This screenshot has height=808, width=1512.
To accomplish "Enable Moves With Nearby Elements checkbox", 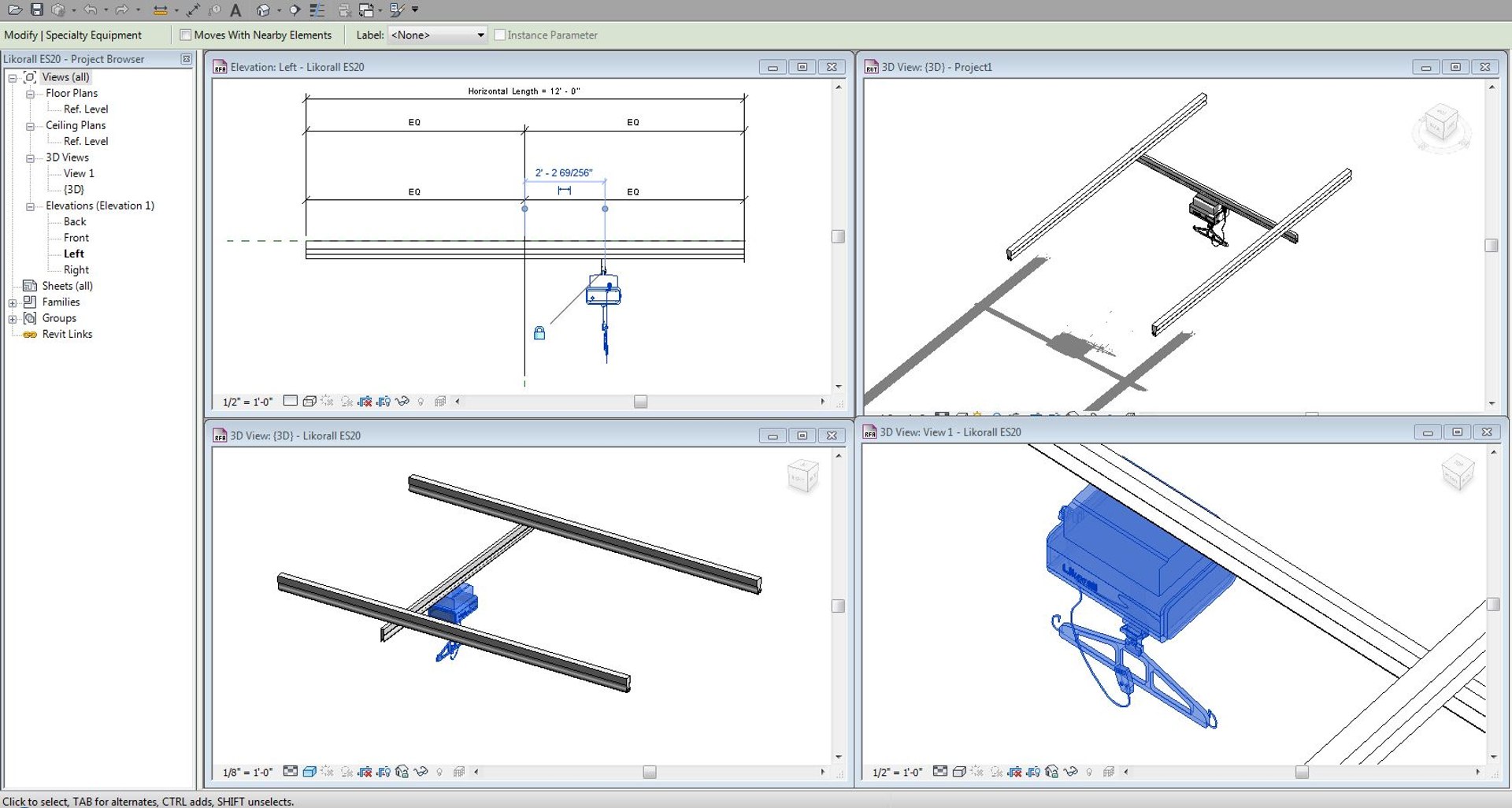I will coord(186,35).
